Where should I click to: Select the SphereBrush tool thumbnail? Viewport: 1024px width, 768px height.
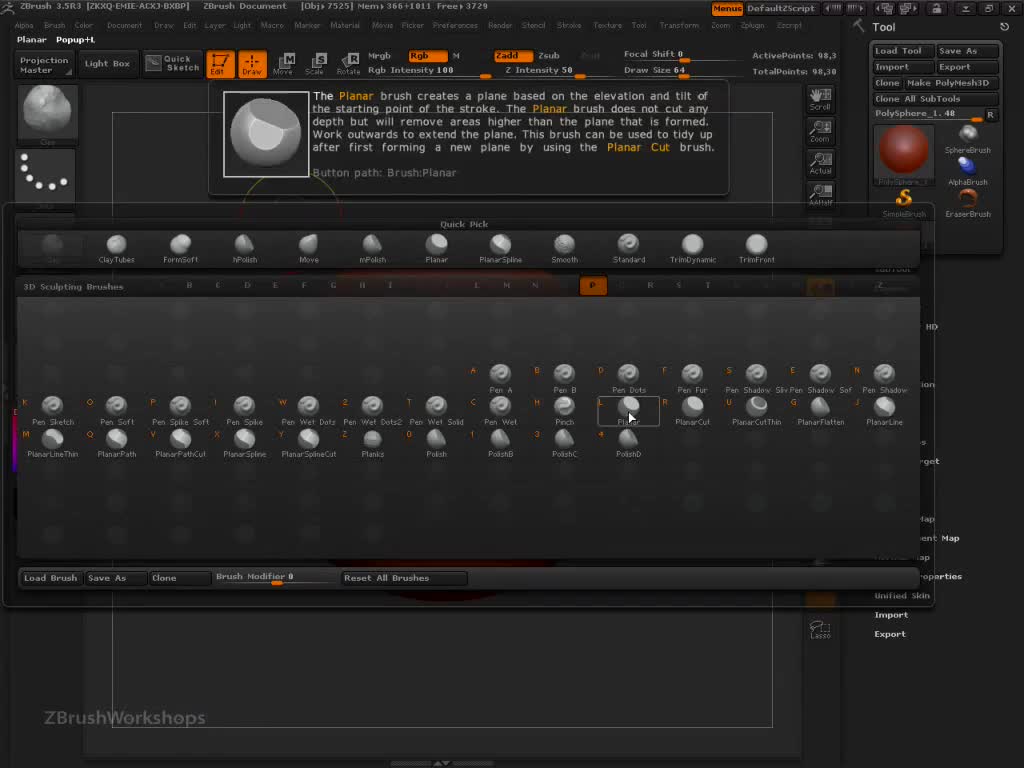[968, 139]
